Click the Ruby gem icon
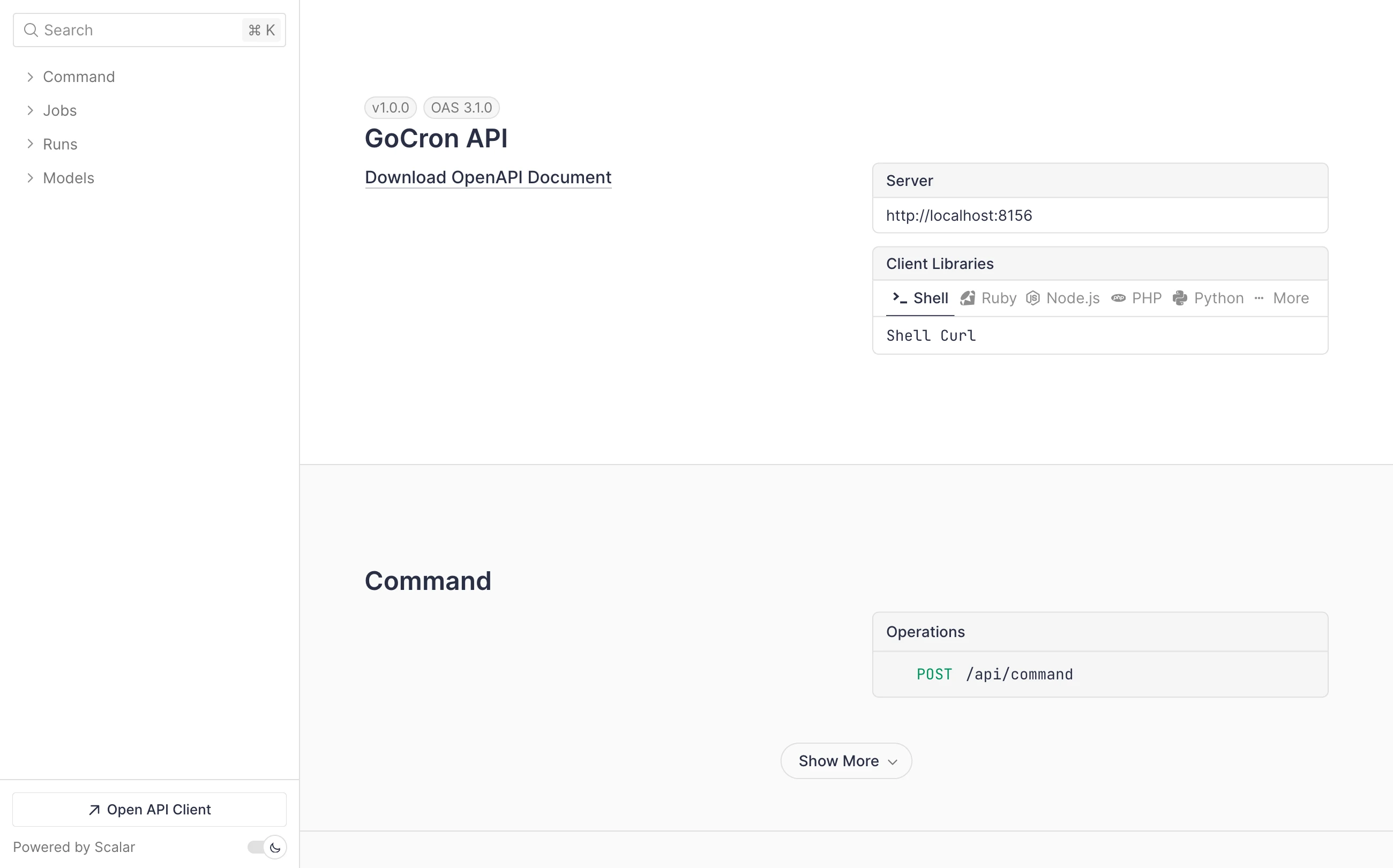Screen dimensions: 1393x868 [x=968, y=298]
